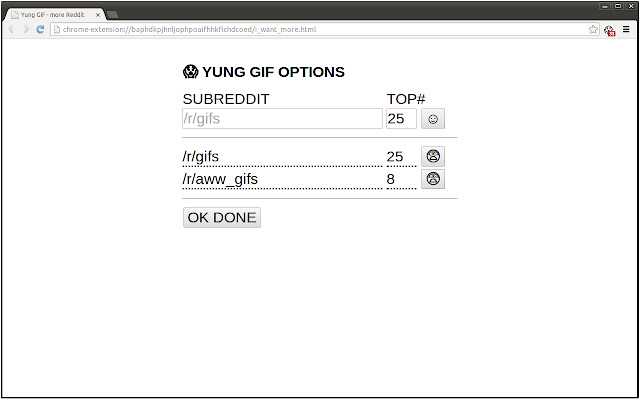
Task: Focus the SUBREDDIT input field
Action: [x=282, y=119]
